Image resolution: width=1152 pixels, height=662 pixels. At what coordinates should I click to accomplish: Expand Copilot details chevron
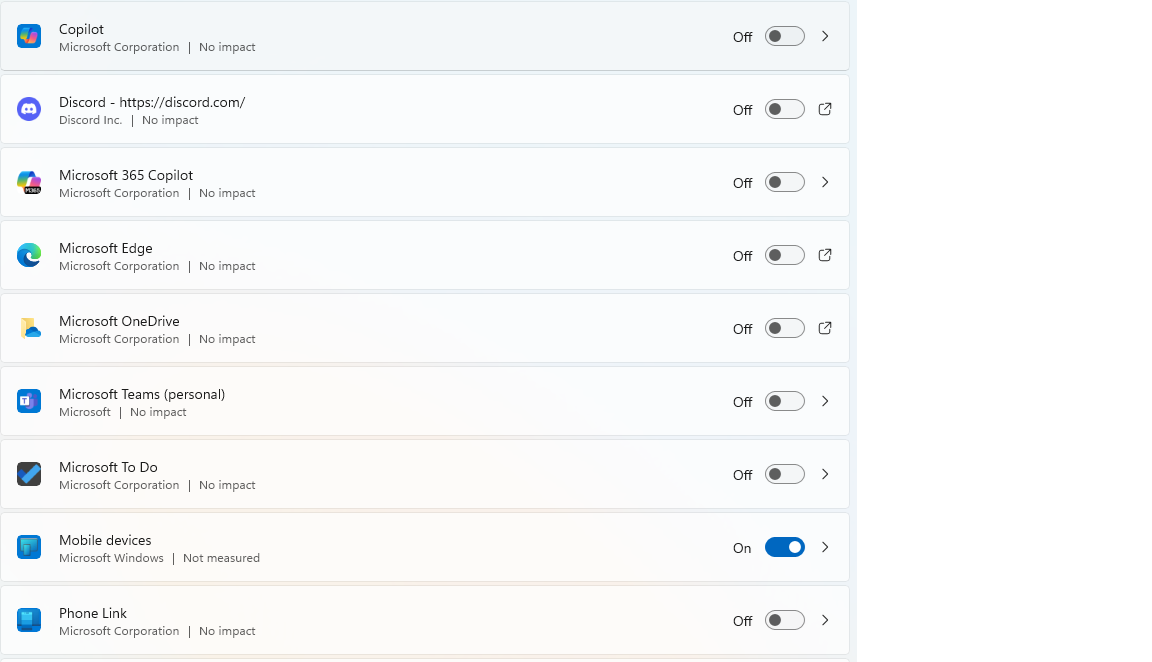825,37
